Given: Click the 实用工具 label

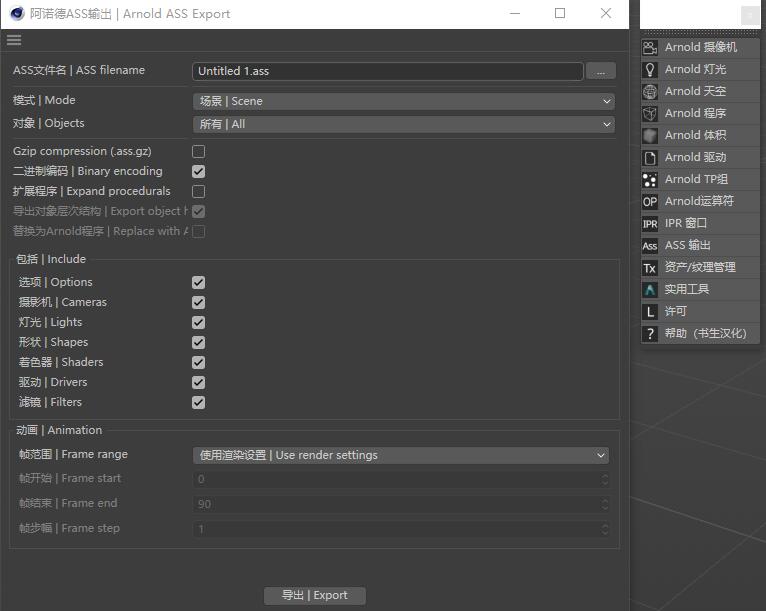Looking at the screenshot, I should pos(686,290).
